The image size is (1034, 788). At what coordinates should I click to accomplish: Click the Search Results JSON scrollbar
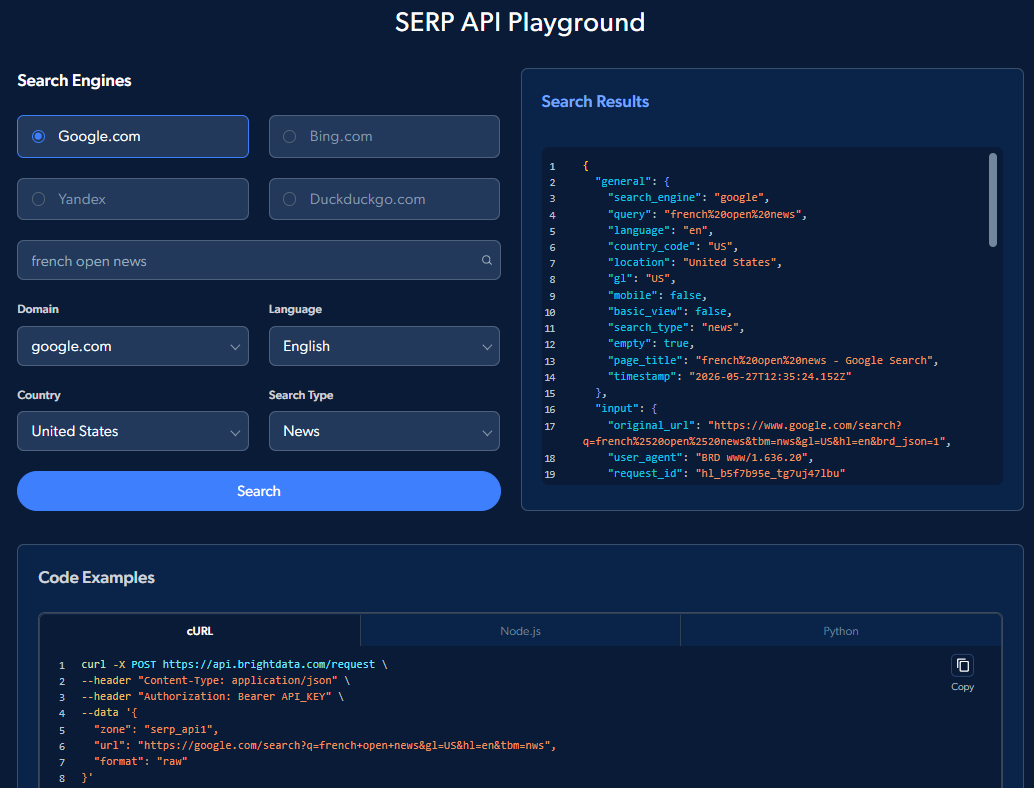(x=992, y=200)
